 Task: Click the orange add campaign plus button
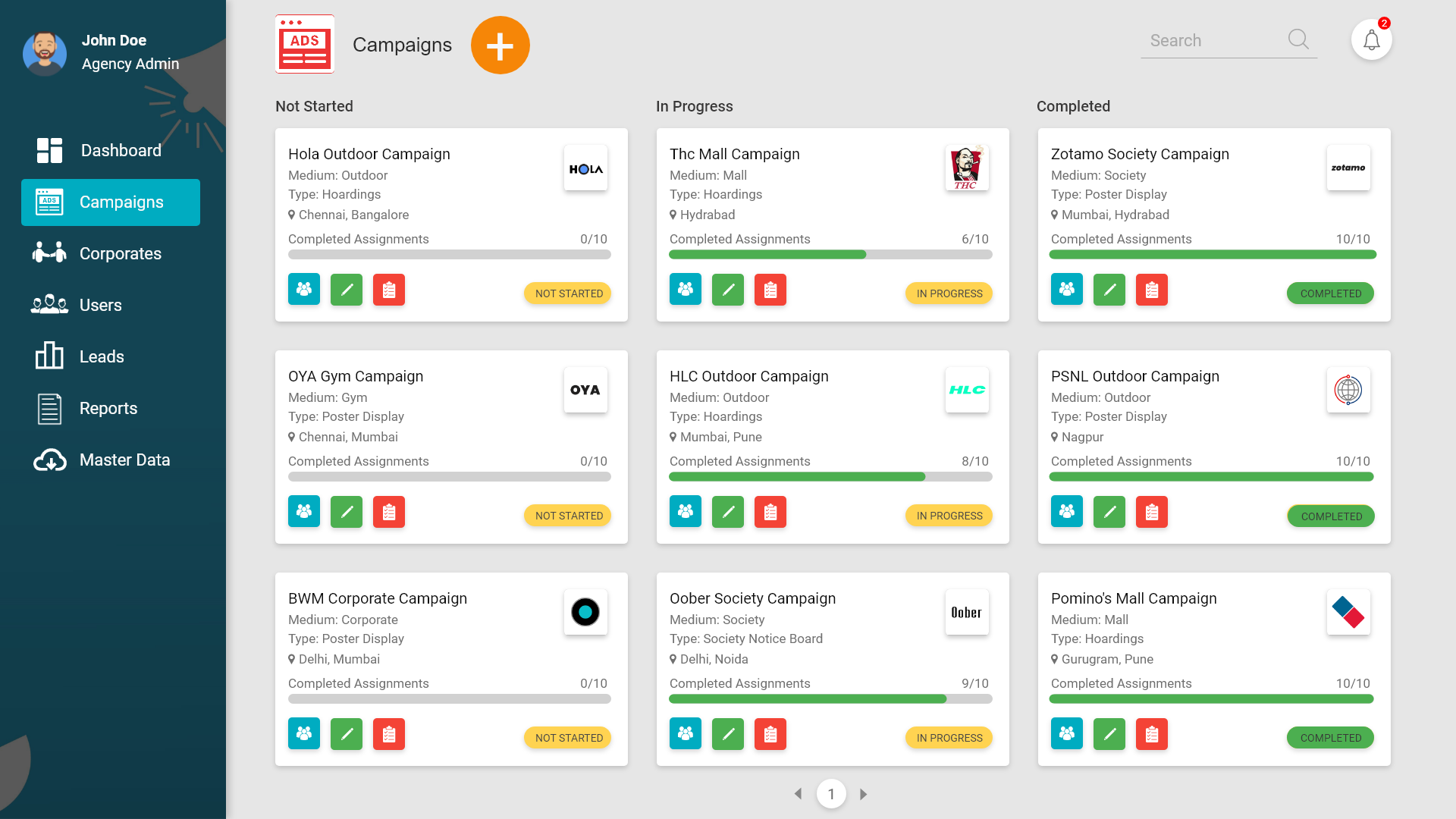[500, 45]
